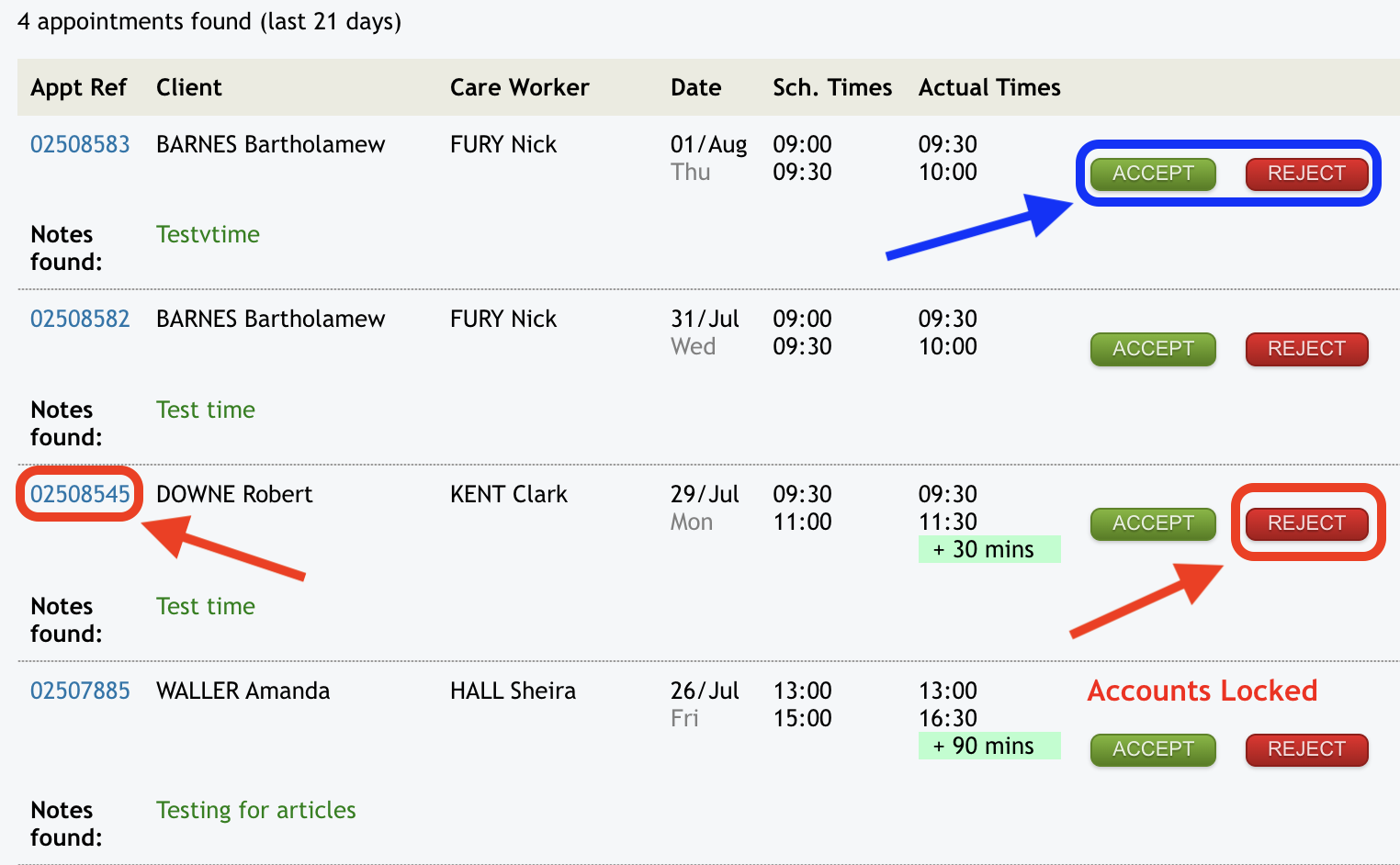Click the Care Worker column header

(519, 87)
